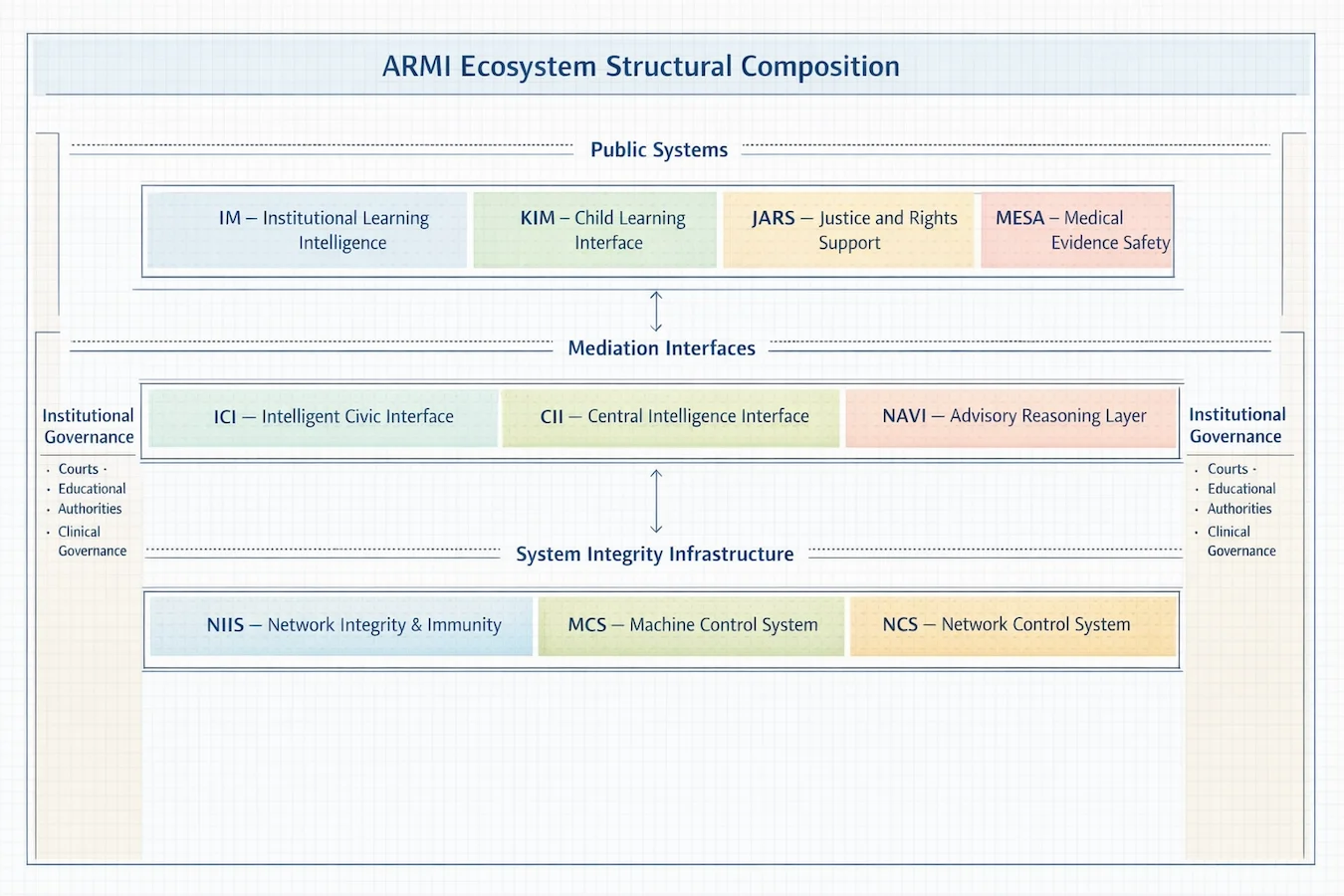Image resolution: width=1344 pixels, height=896 pixels.
Task: Select Authorities in the right governance list
Action: 1239,509
